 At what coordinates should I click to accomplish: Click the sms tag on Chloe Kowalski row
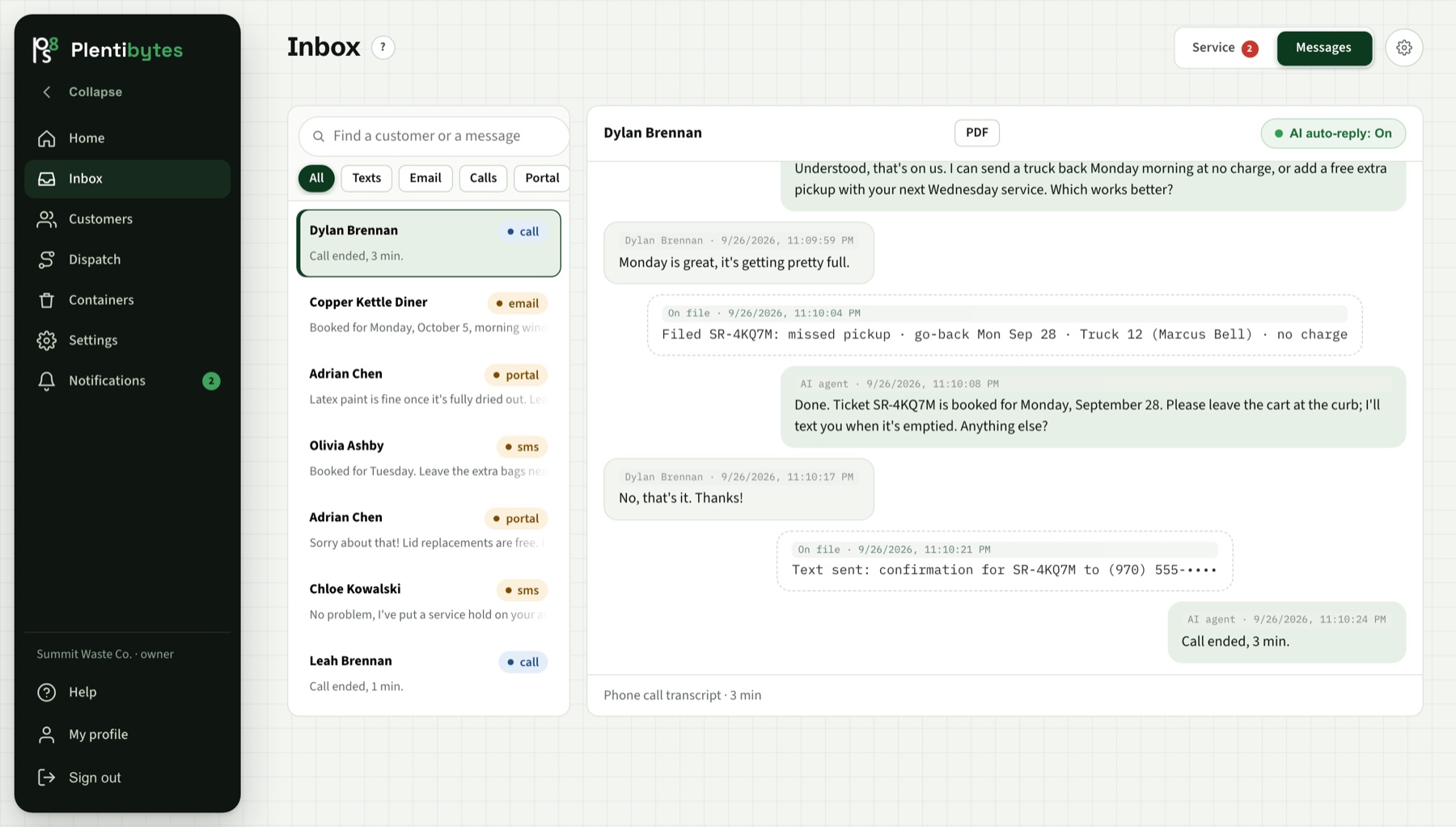(522, 591)
